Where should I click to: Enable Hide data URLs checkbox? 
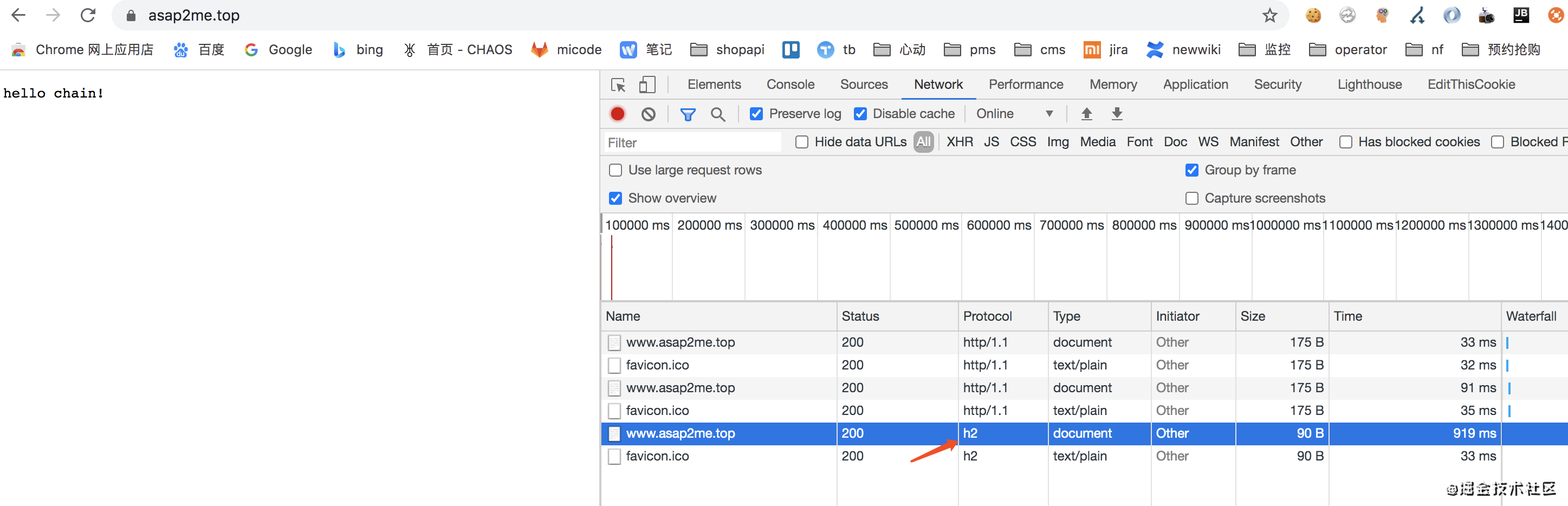click(x=802, y=142)
